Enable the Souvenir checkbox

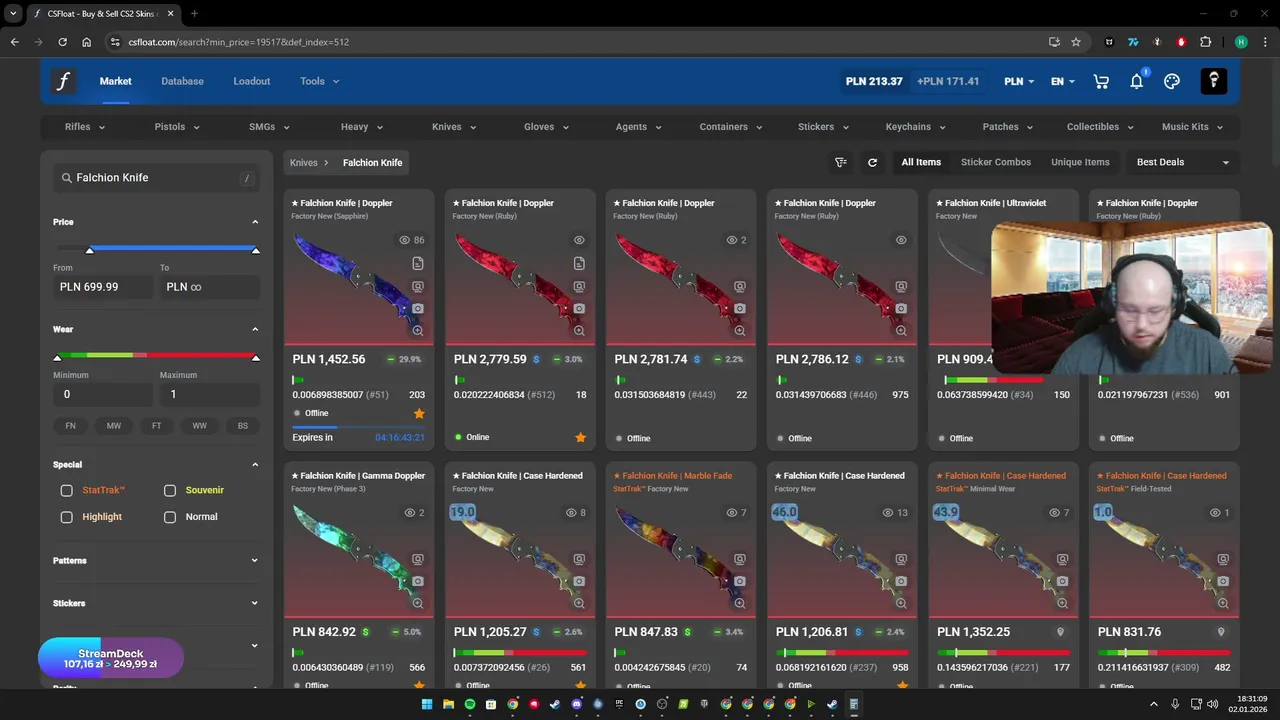[170, 490]
